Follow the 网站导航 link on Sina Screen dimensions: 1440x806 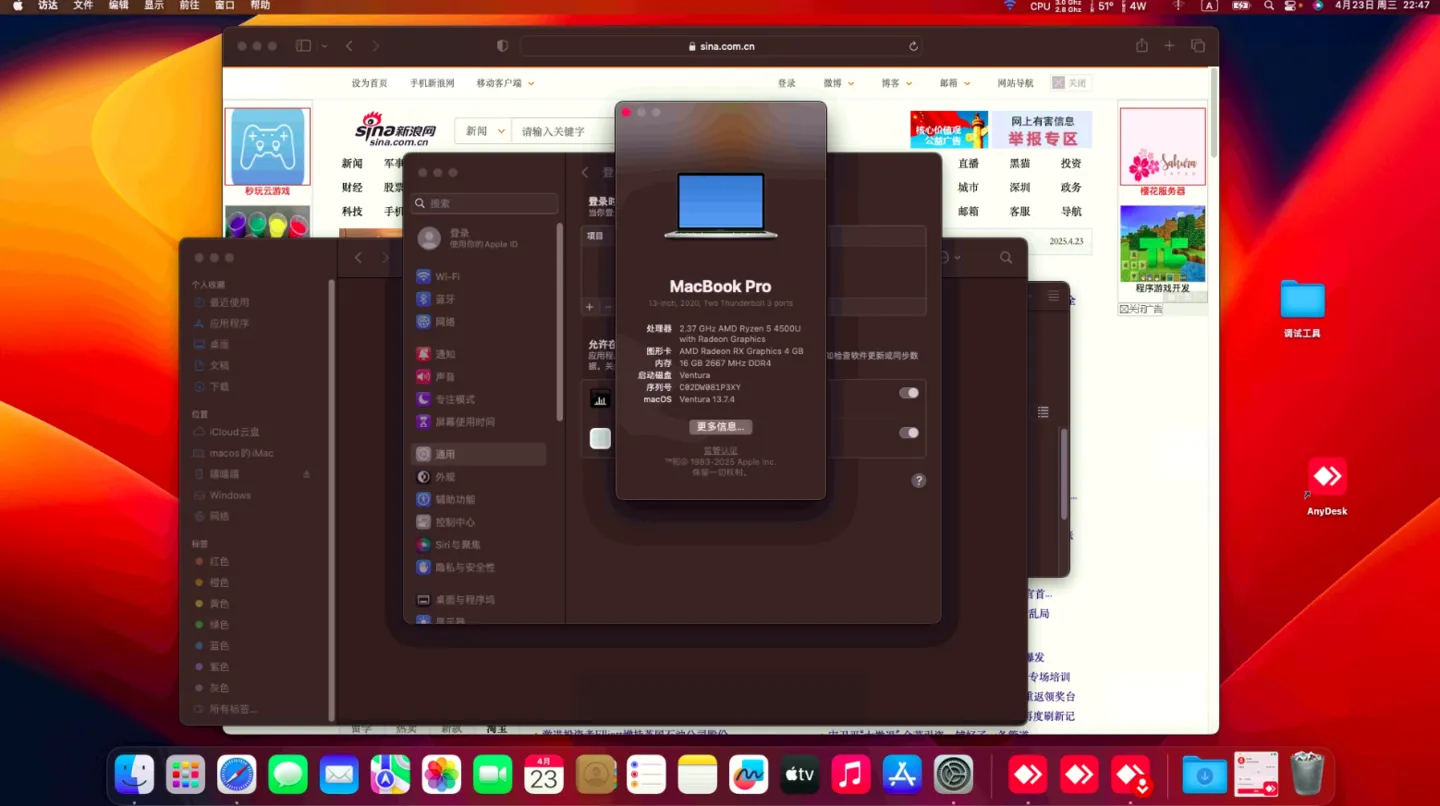(x=1016, y=83)
